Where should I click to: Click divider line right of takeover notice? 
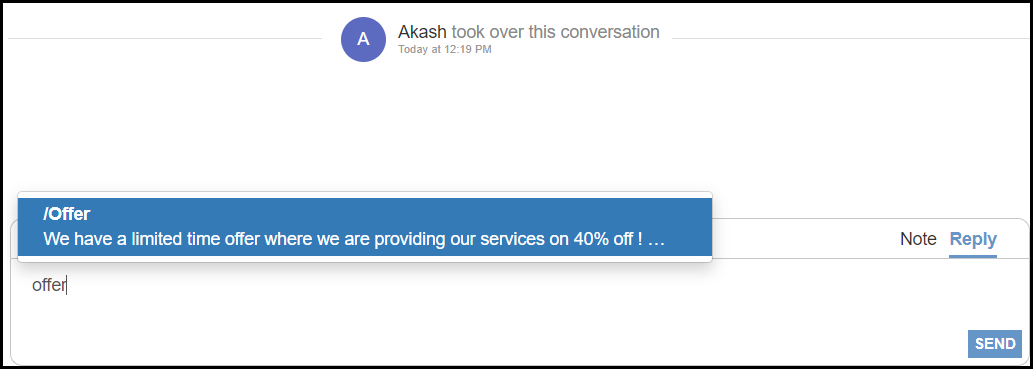(849, 39)
